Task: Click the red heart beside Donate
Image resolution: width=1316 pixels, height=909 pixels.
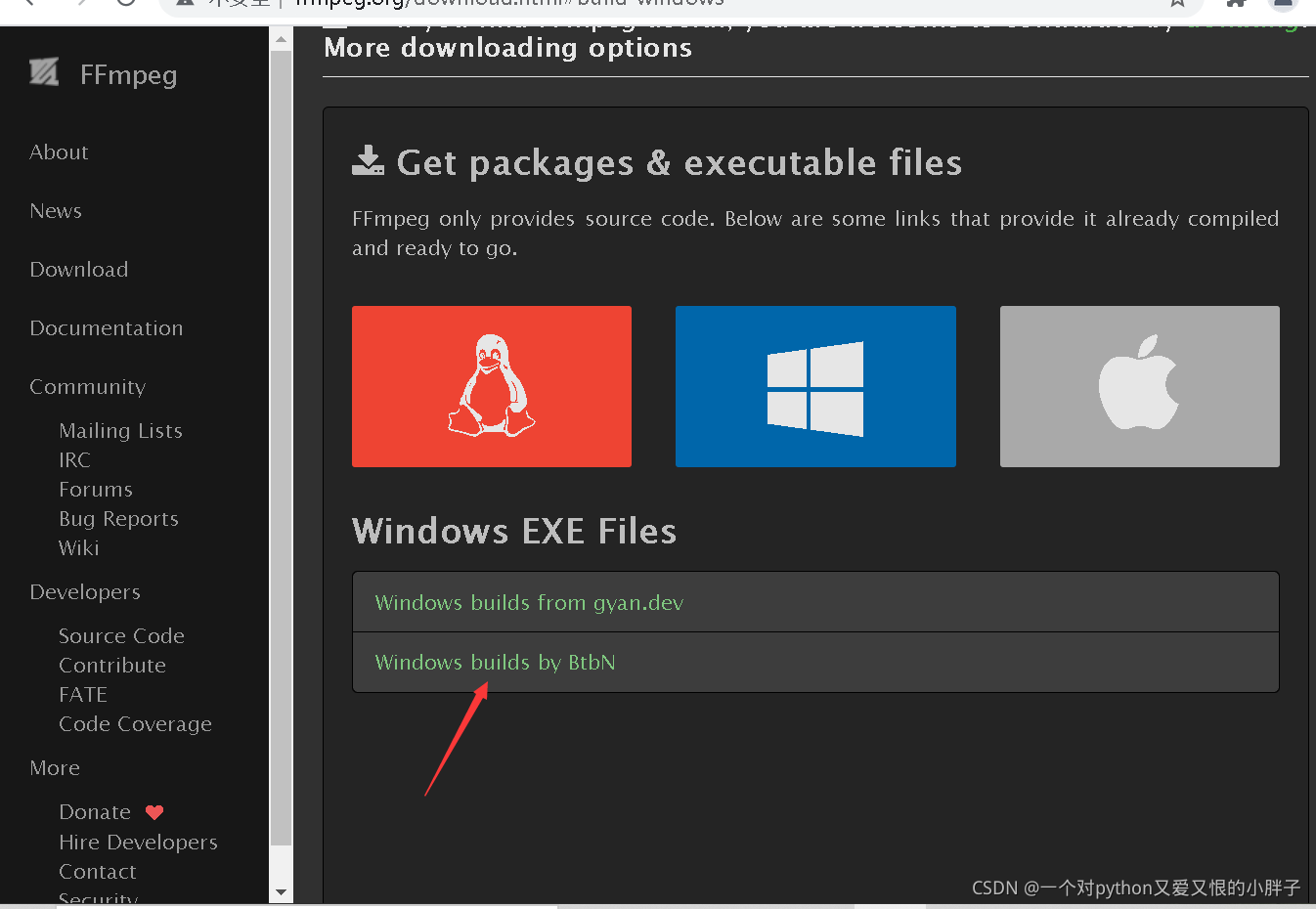Action: pyautogui.click(x=154, y=812)
